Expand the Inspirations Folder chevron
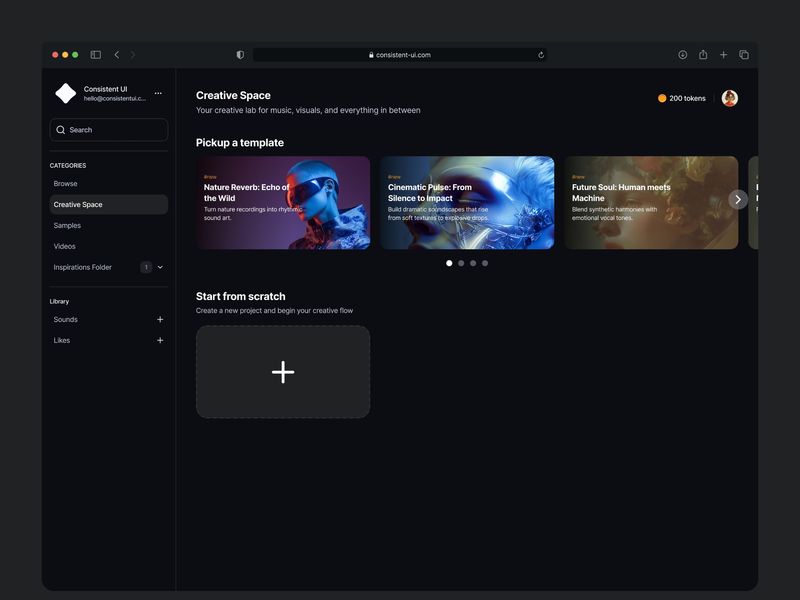 click(x=158, y=267)
